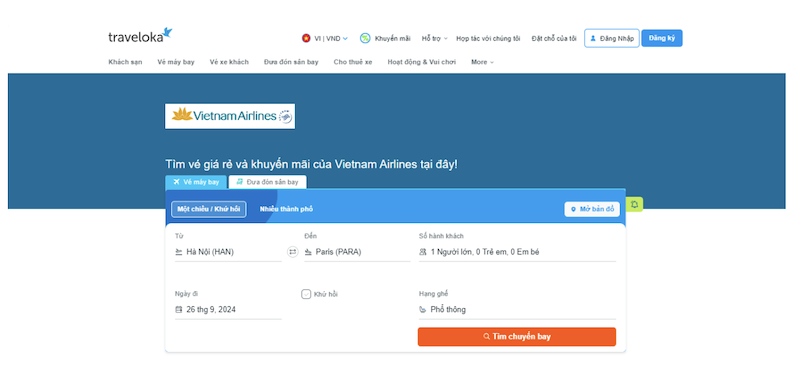Click the calendar icon beside departure date
This screenshot has height=377, width=800.
pos(179,309)
